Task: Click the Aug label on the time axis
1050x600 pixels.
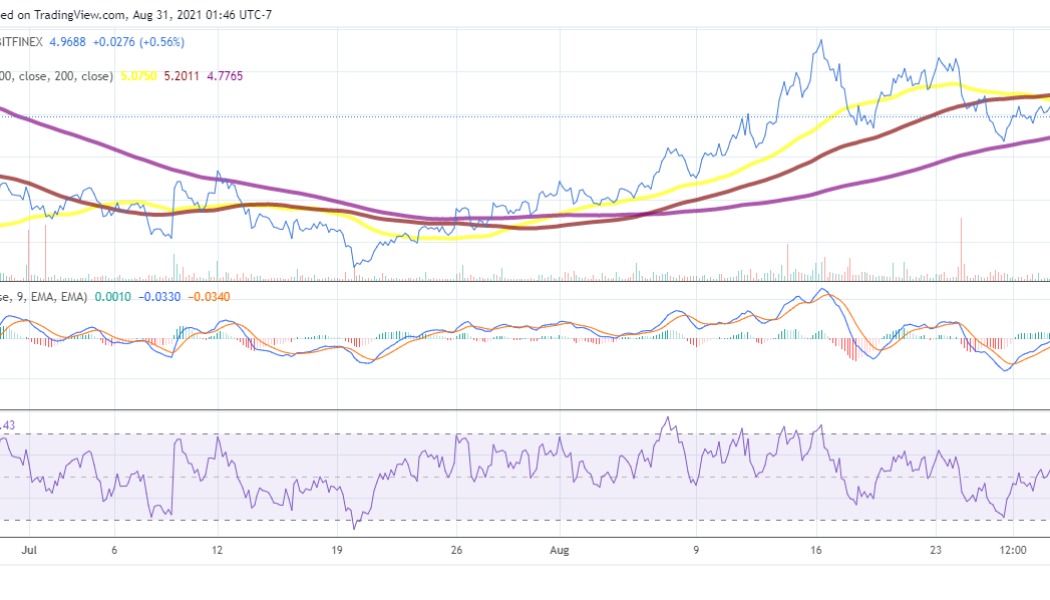Action: (559, 550)
